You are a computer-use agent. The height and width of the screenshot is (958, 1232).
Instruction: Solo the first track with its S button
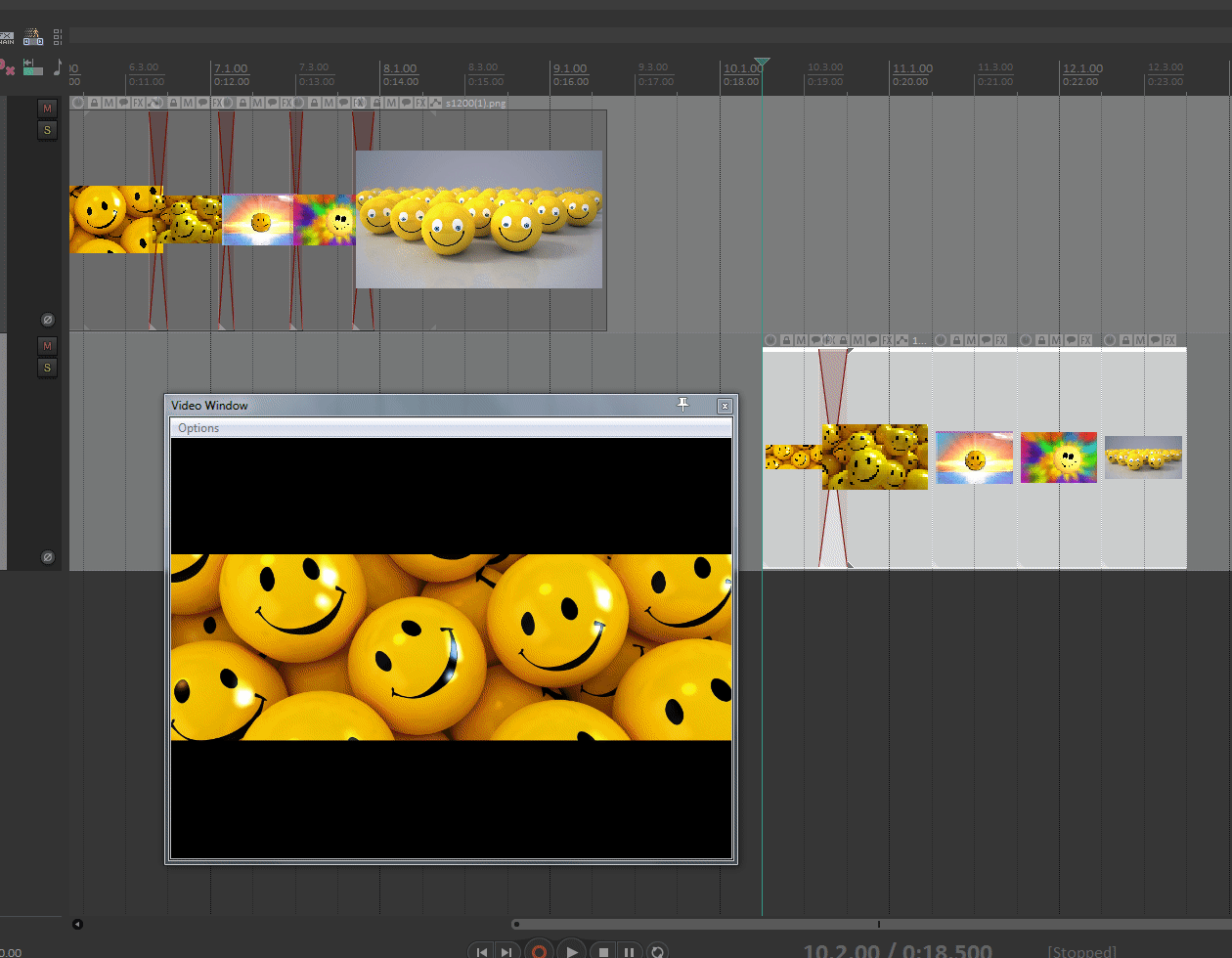[x=47, y=130]
